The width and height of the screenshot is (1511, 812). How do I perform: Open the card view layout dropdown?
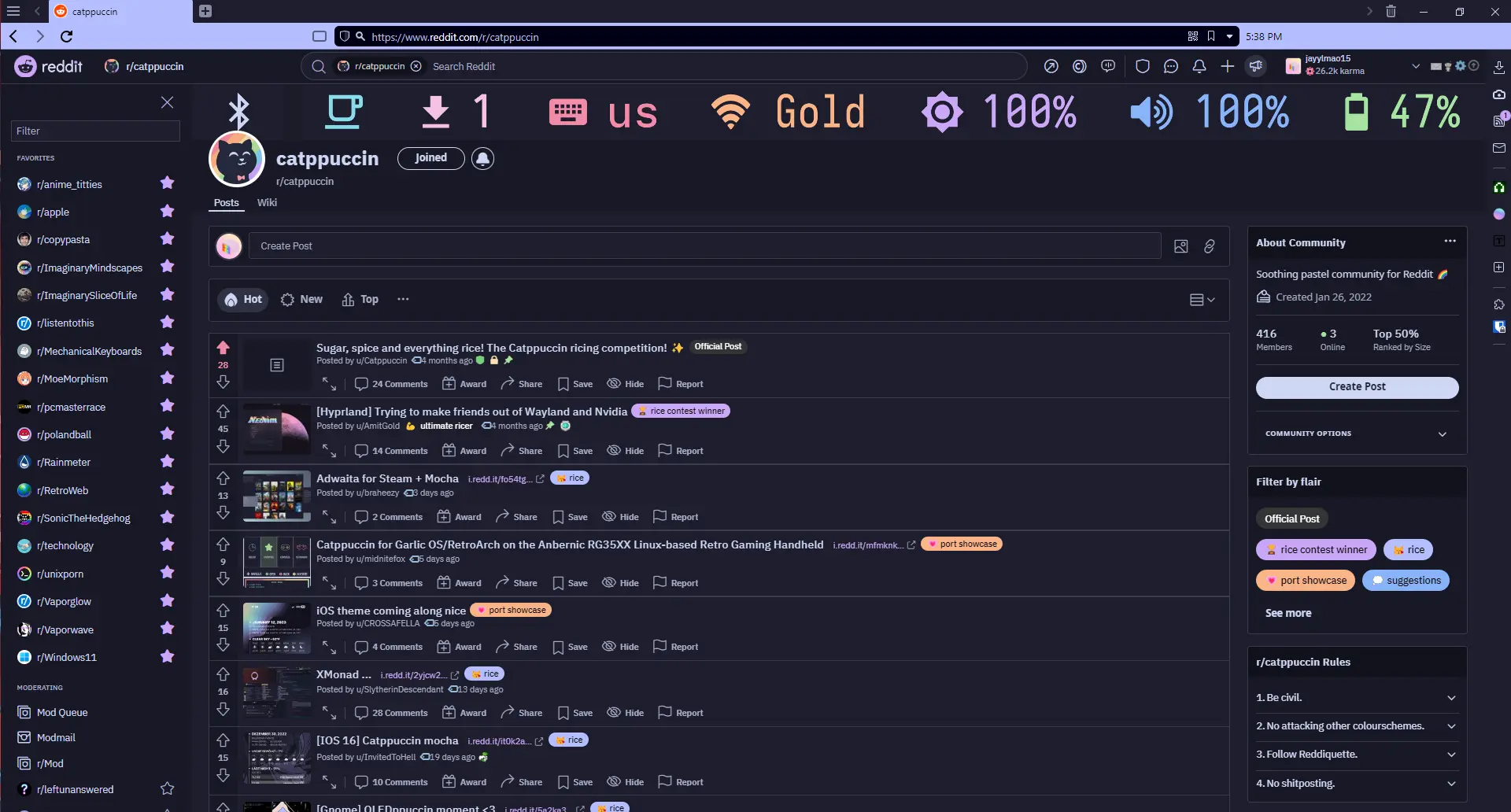coord(1203,300)
